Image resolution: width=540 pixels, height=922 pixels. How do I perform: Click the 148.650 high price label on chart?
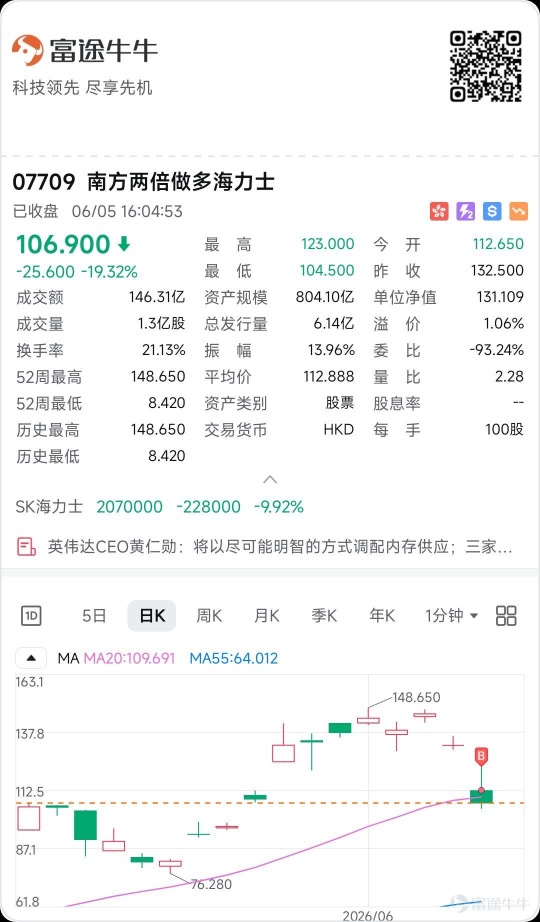tap(416, 697)
